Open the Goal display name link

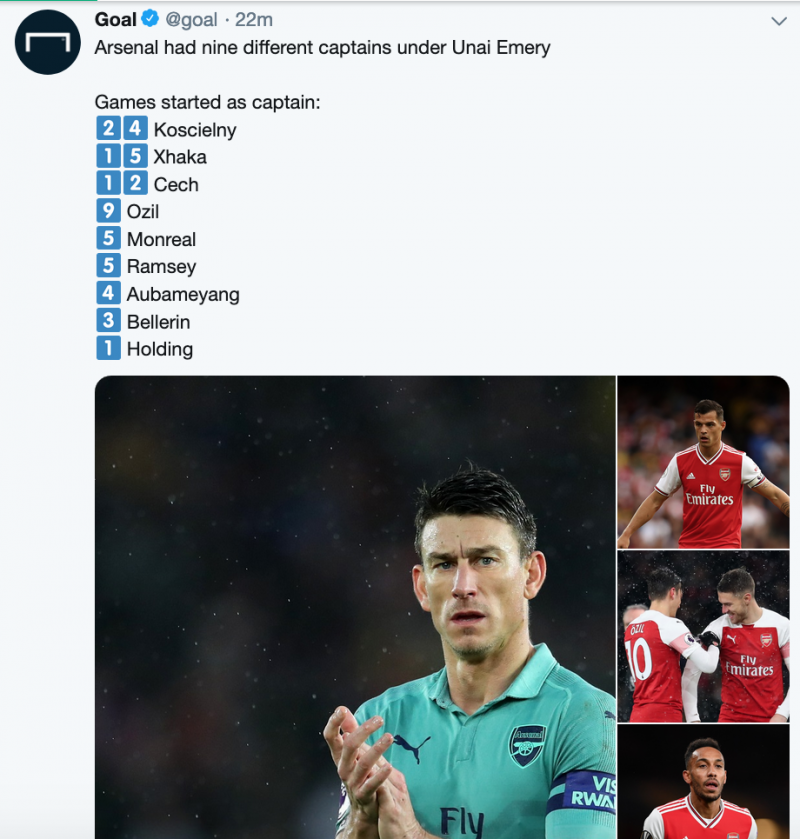[x=115, y=19]
